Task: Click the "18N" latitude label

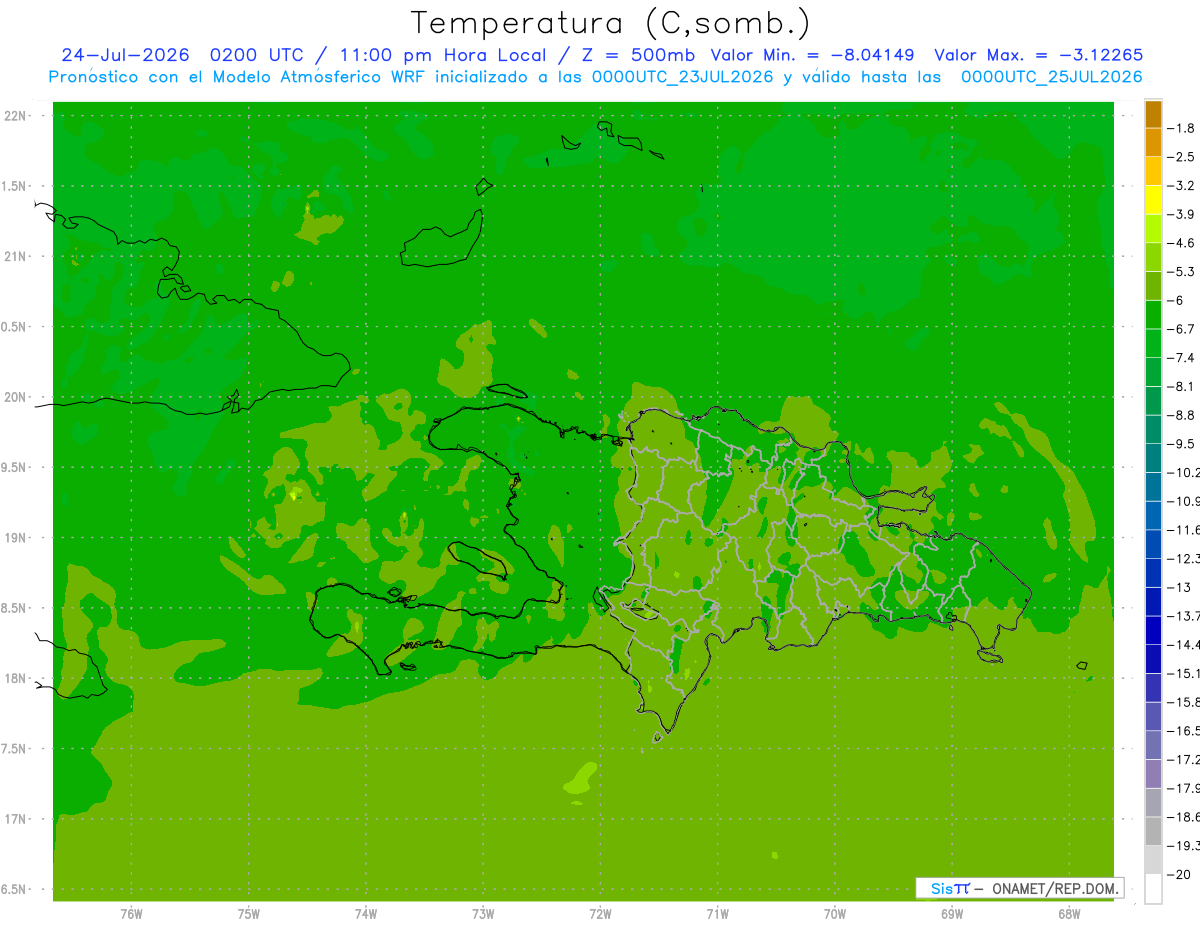Action: click(15, 679)
